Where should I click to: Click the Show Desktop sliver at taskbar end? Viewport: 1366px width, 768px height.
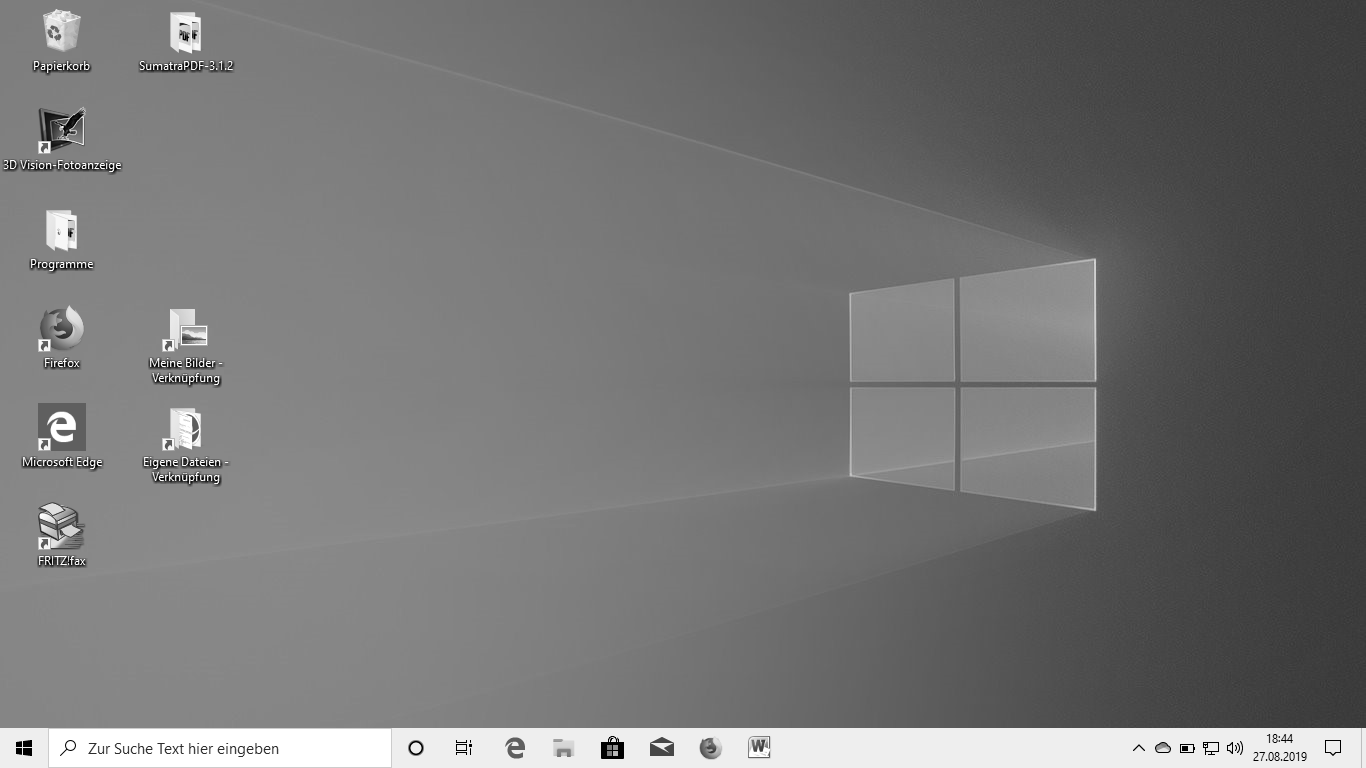click(1362, 748)
